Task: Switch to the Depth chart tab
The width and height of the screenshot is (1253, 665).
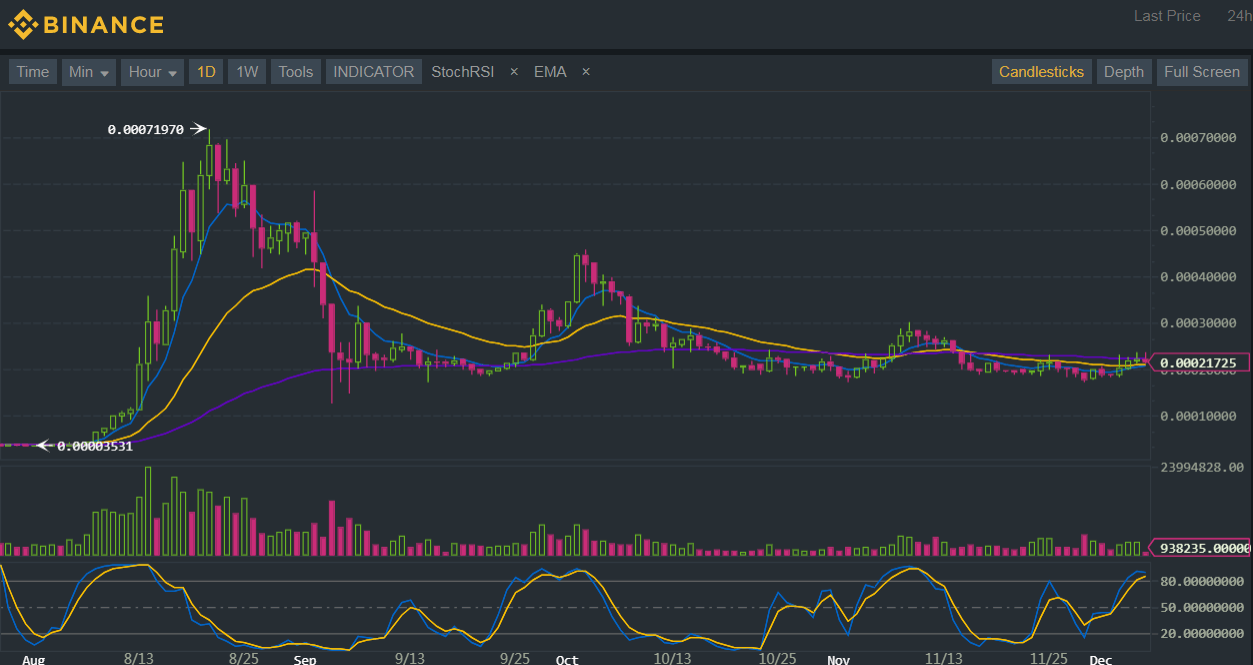Action: 1123,72
